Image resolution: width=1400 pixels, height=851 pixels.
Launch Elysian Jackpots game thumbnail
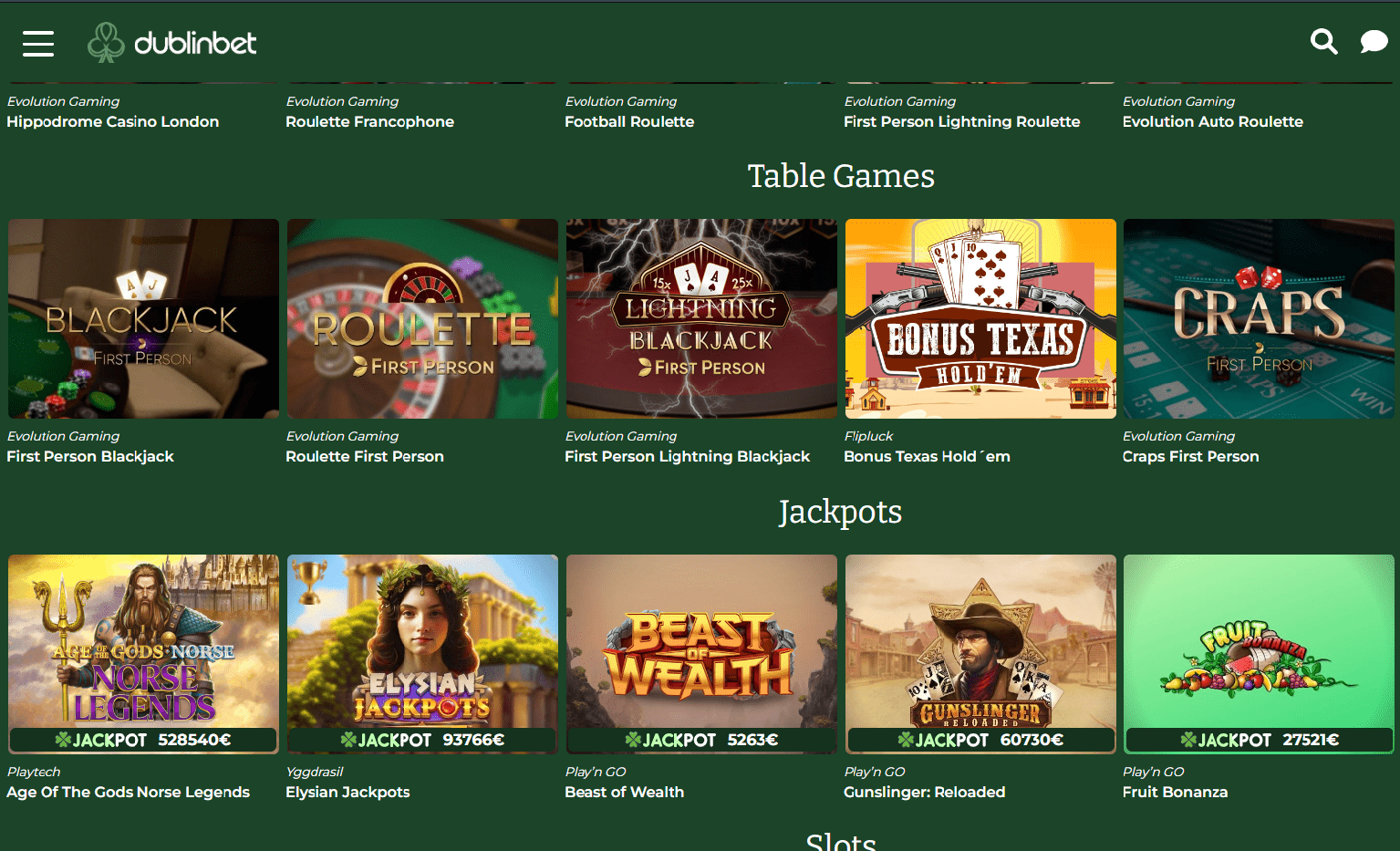pos(422,654)
